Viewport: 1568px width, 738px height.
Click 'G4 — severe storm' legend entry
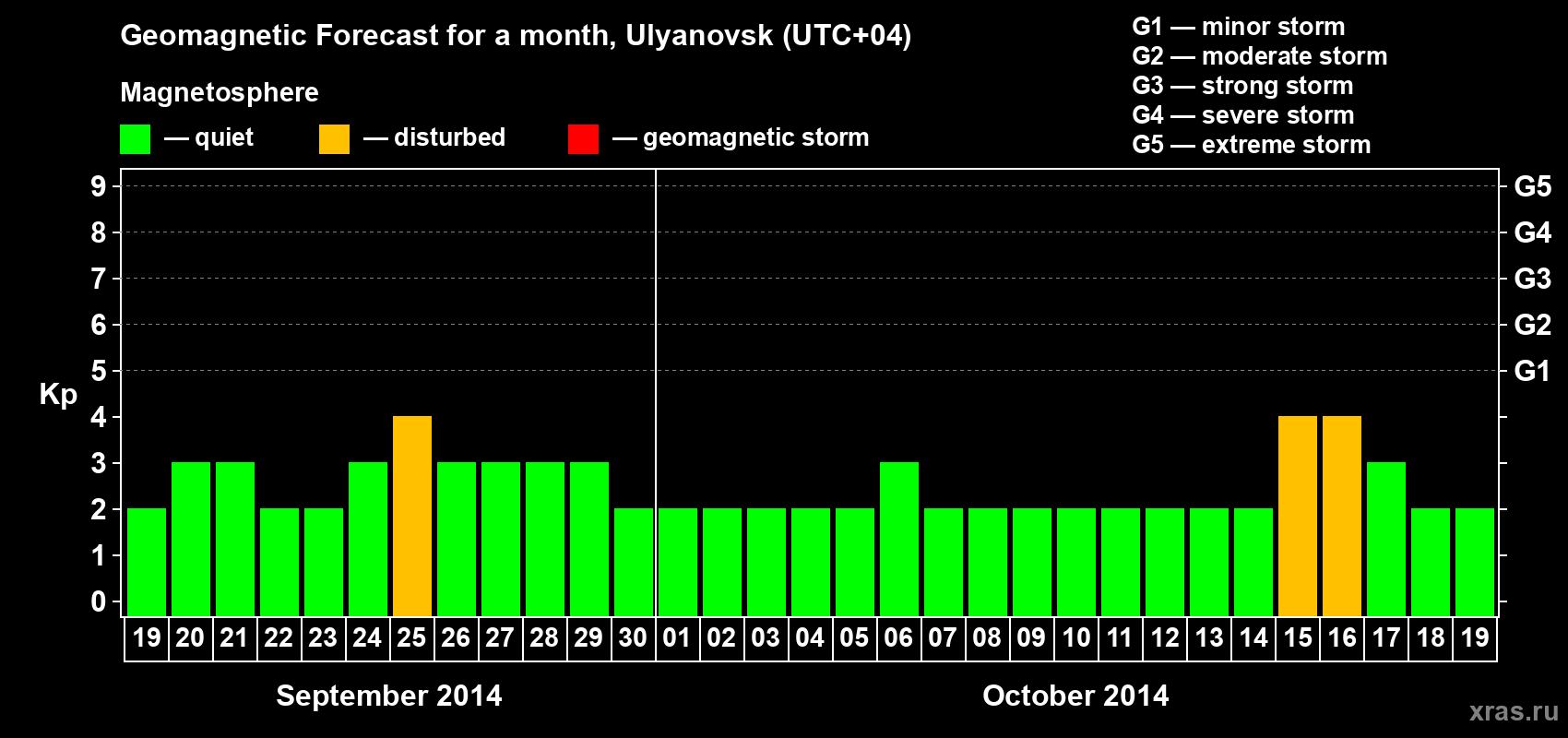tap(1242, 115)
